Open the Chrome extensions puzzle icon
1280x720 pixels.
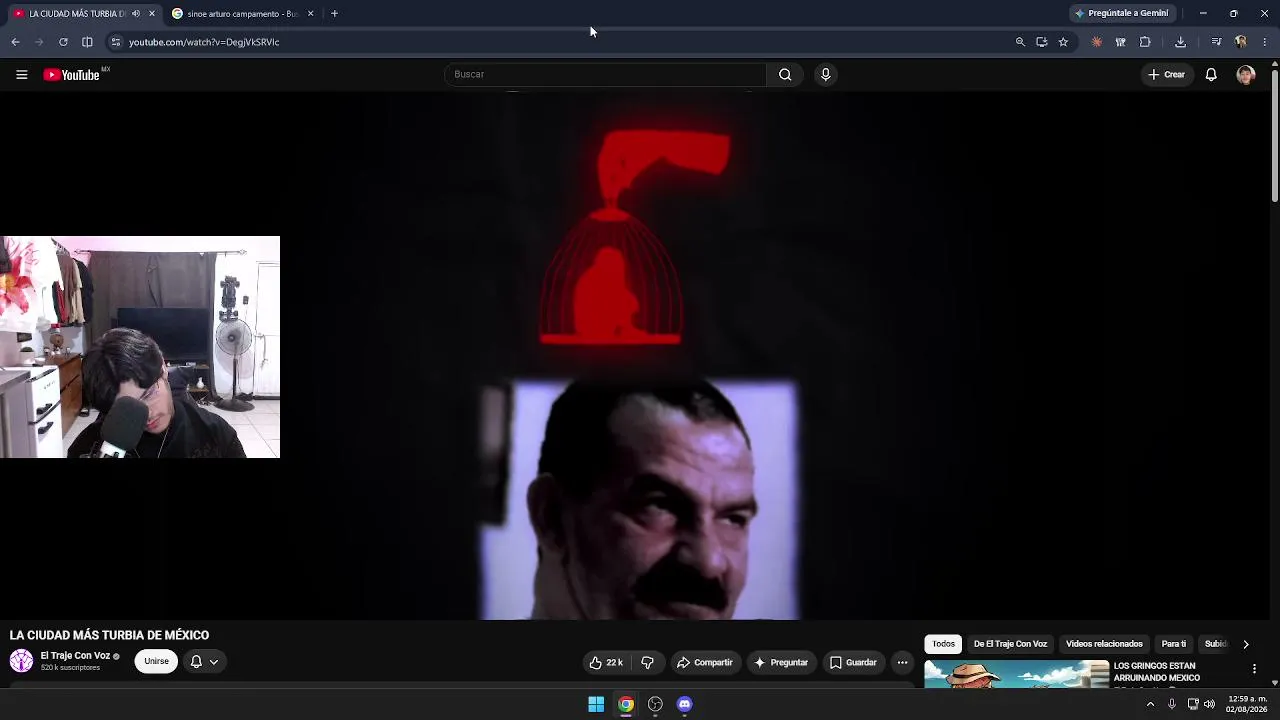point(1145,42)
